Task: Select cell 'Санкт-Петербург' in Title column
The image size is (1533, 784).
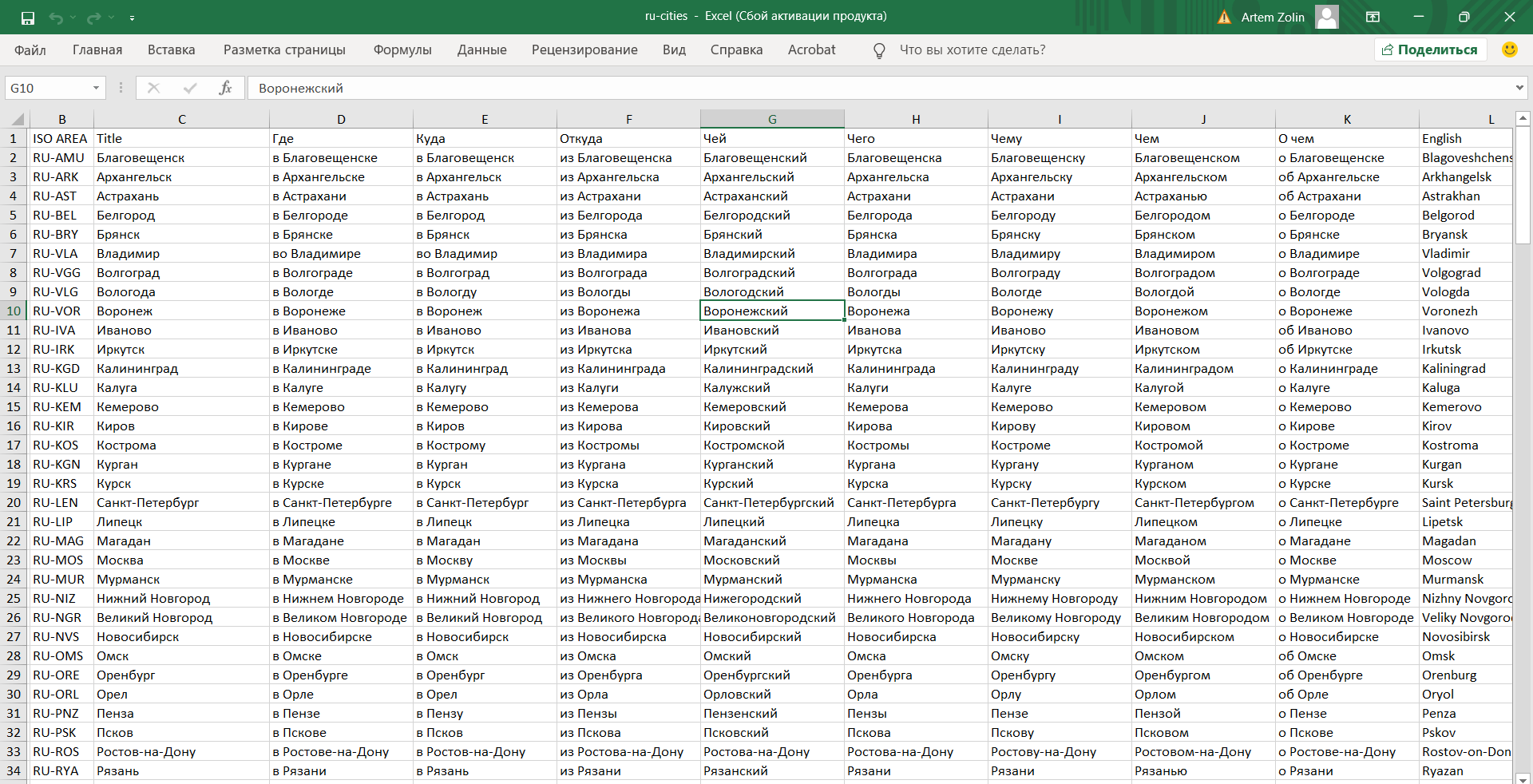Action: point(181,502)
